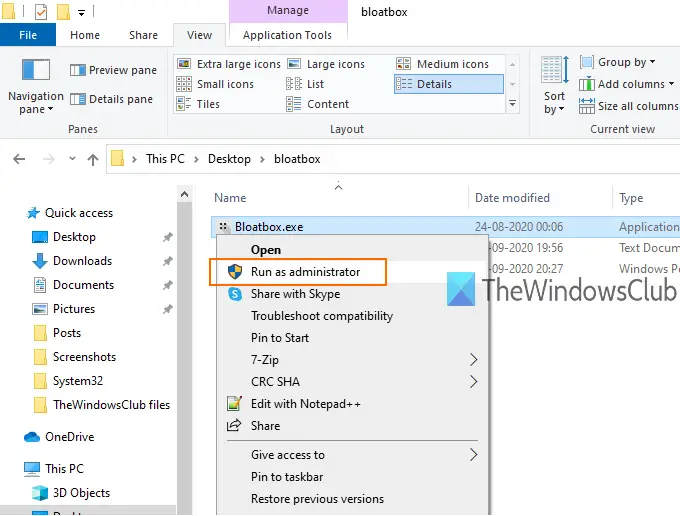Choose List layout

[x=305, y=84]
